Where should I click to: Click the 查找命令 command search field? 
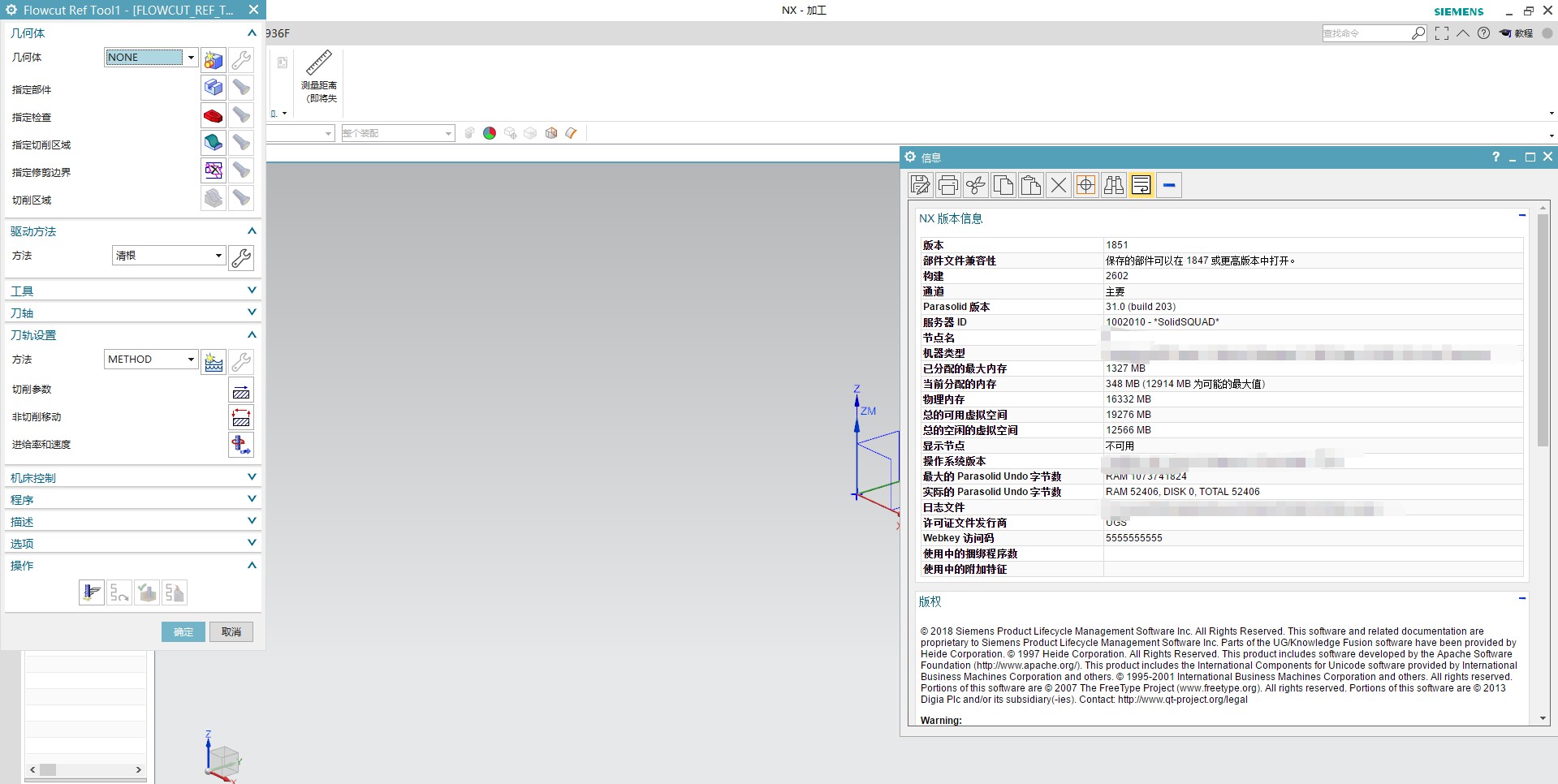[x=1367, y=33]
